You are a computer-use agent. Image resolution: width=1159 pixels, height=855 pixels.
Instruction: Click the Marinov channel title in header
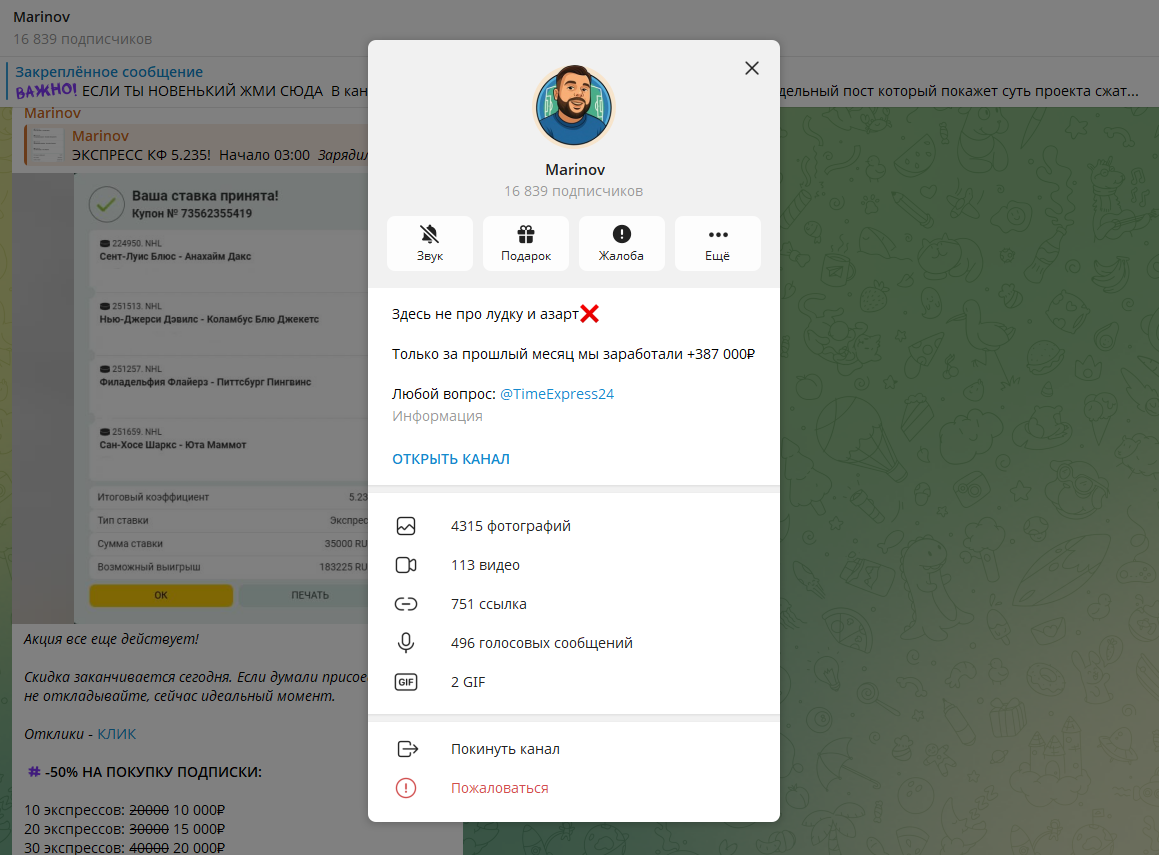[41, 16]
